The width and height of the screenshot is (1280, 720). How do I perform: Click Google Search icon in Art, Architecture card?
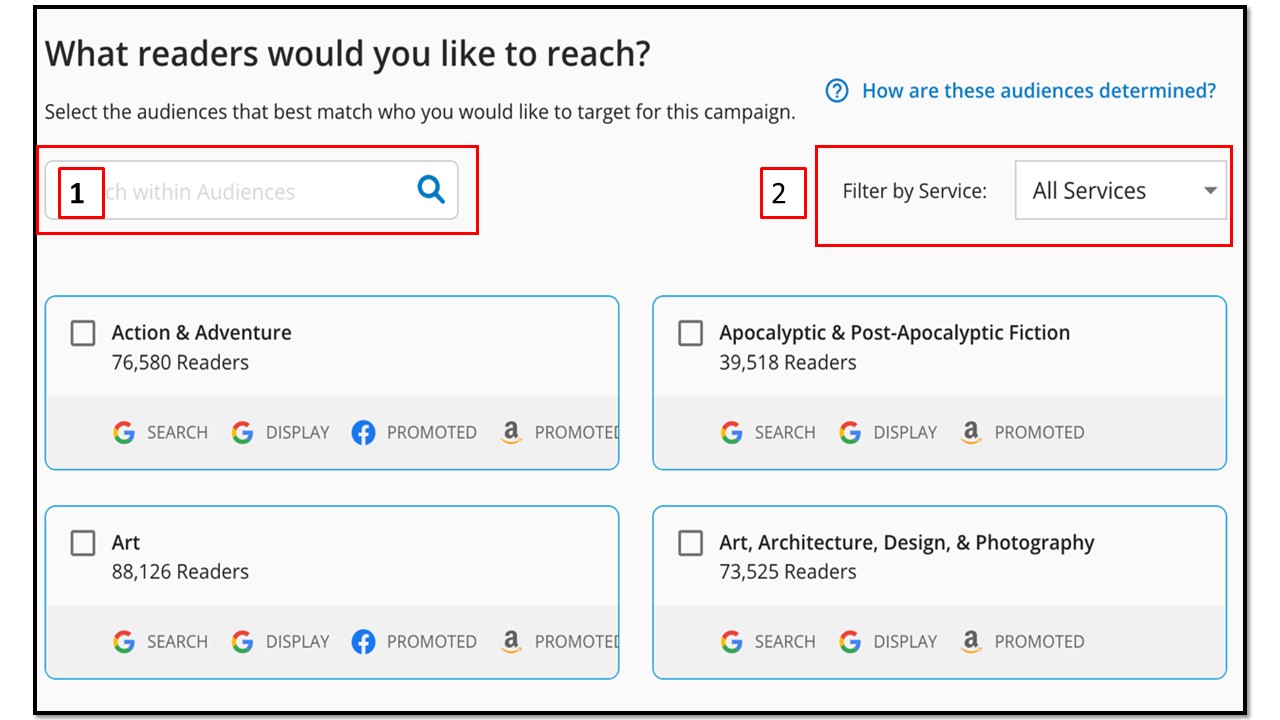pyautogui.click(x=732, y=642)
